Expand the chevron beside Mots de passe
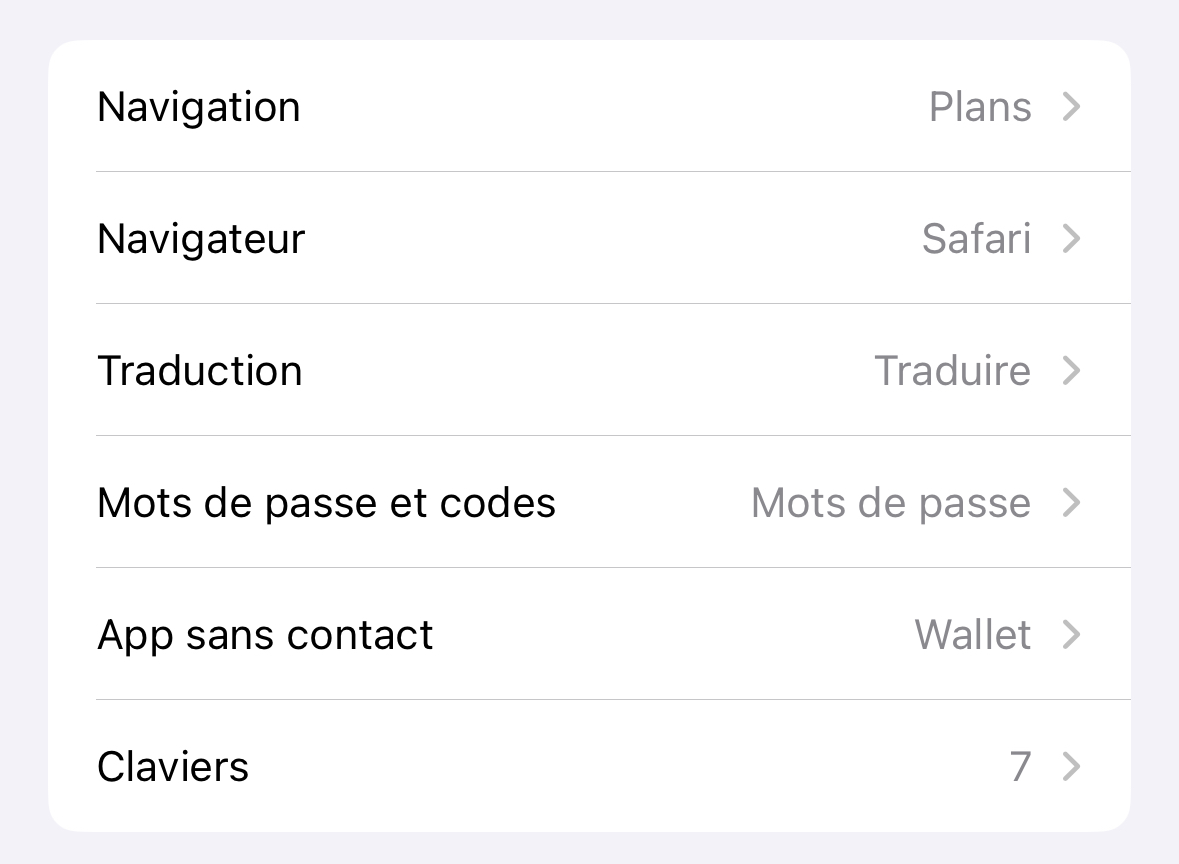The width and height of the screenshot is (1179, 864). click(1071, 503)
